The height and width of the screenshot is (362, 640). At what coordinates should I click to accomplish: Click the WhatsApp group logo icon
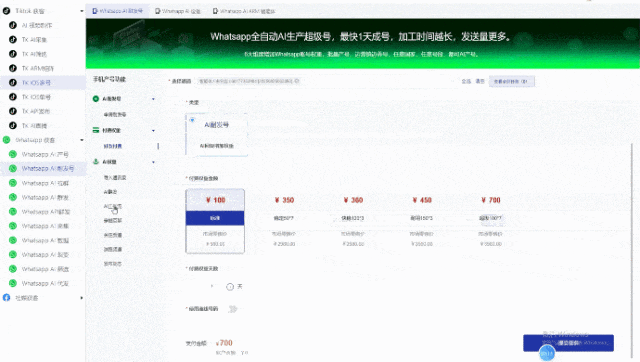tap(7, 140)
